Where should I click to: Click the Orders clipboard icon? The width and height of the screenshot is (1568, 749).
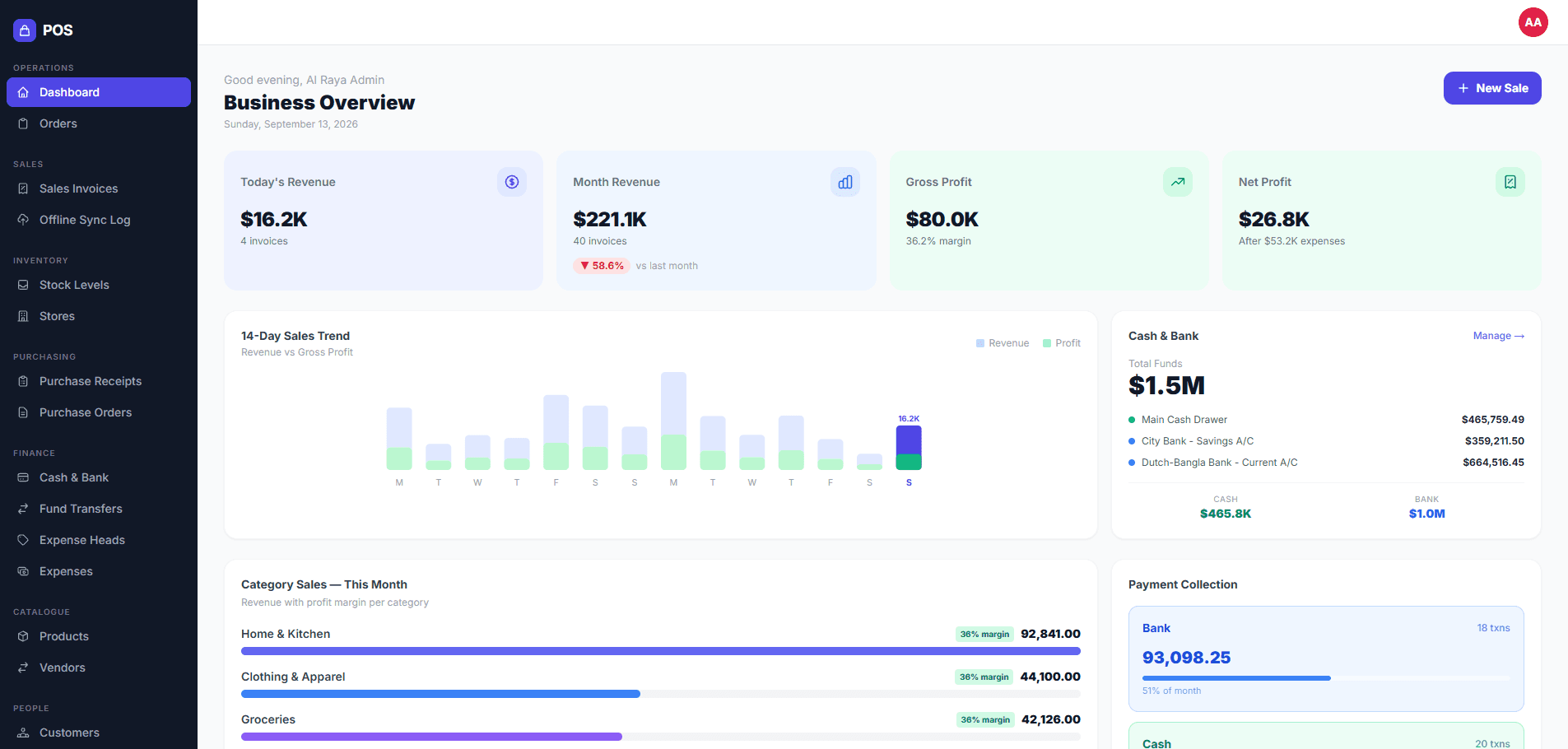click(23, 123)
